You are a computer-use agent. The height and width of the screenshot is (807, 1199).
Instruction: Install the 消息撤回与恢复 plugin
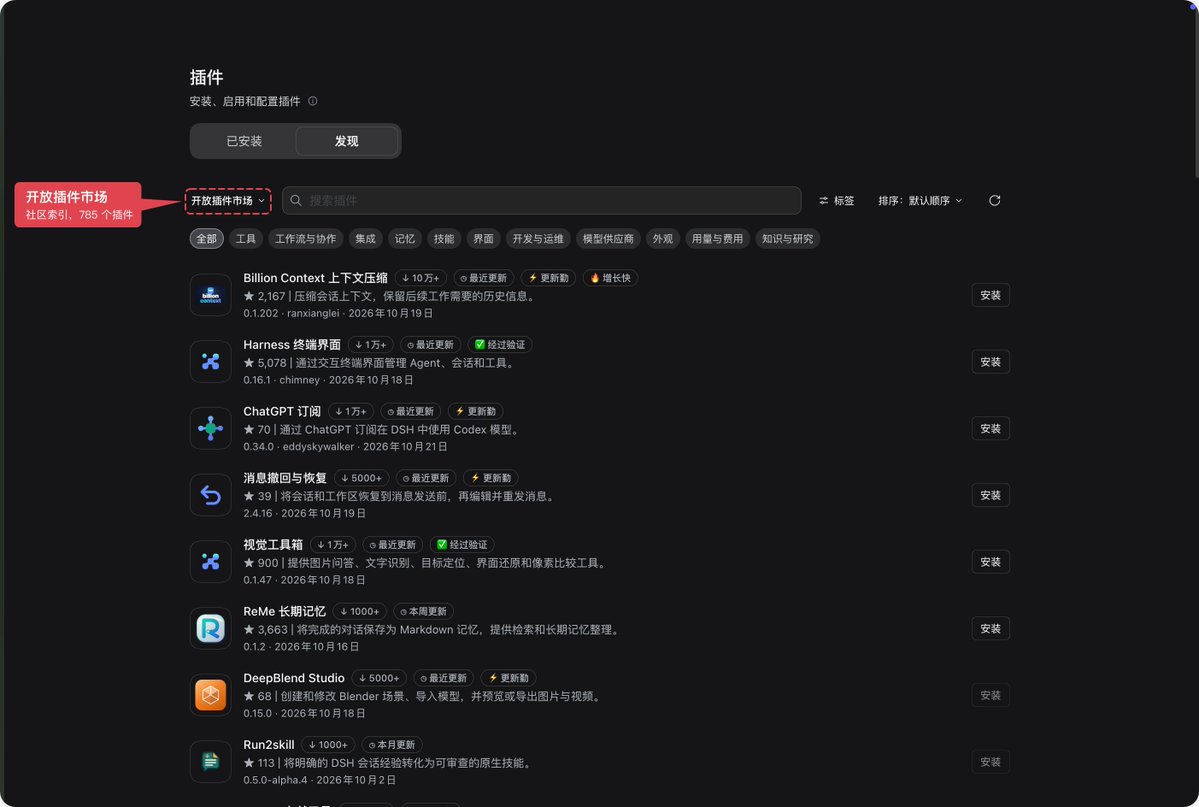pyautogui.click(x=990, y=496)
